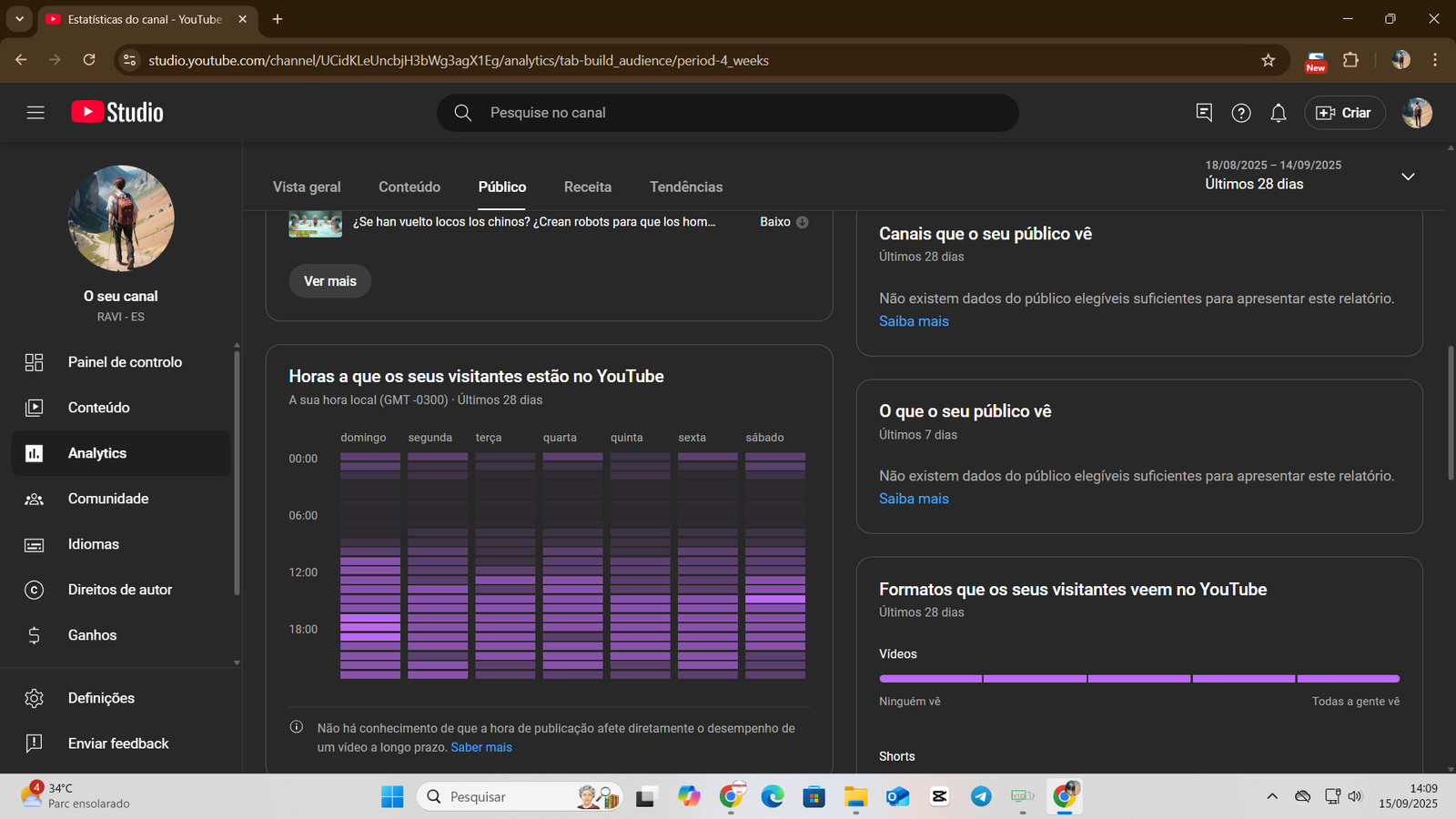The width and height of the screenshot is (1456, 819).
Task: Click the Criar button
Action: (1344, 113)
